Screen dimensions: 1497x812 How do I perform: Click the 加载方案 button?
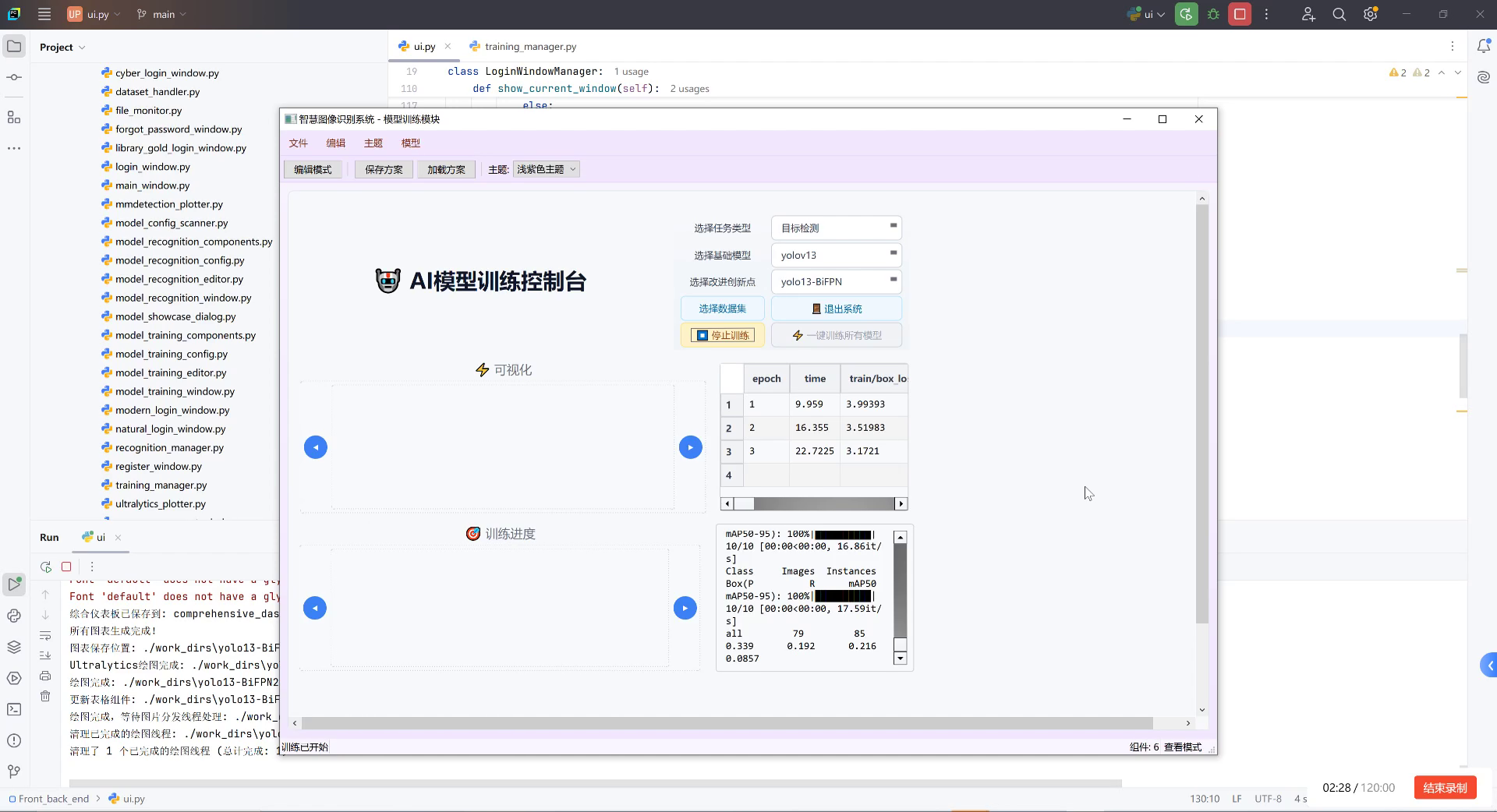446,170
